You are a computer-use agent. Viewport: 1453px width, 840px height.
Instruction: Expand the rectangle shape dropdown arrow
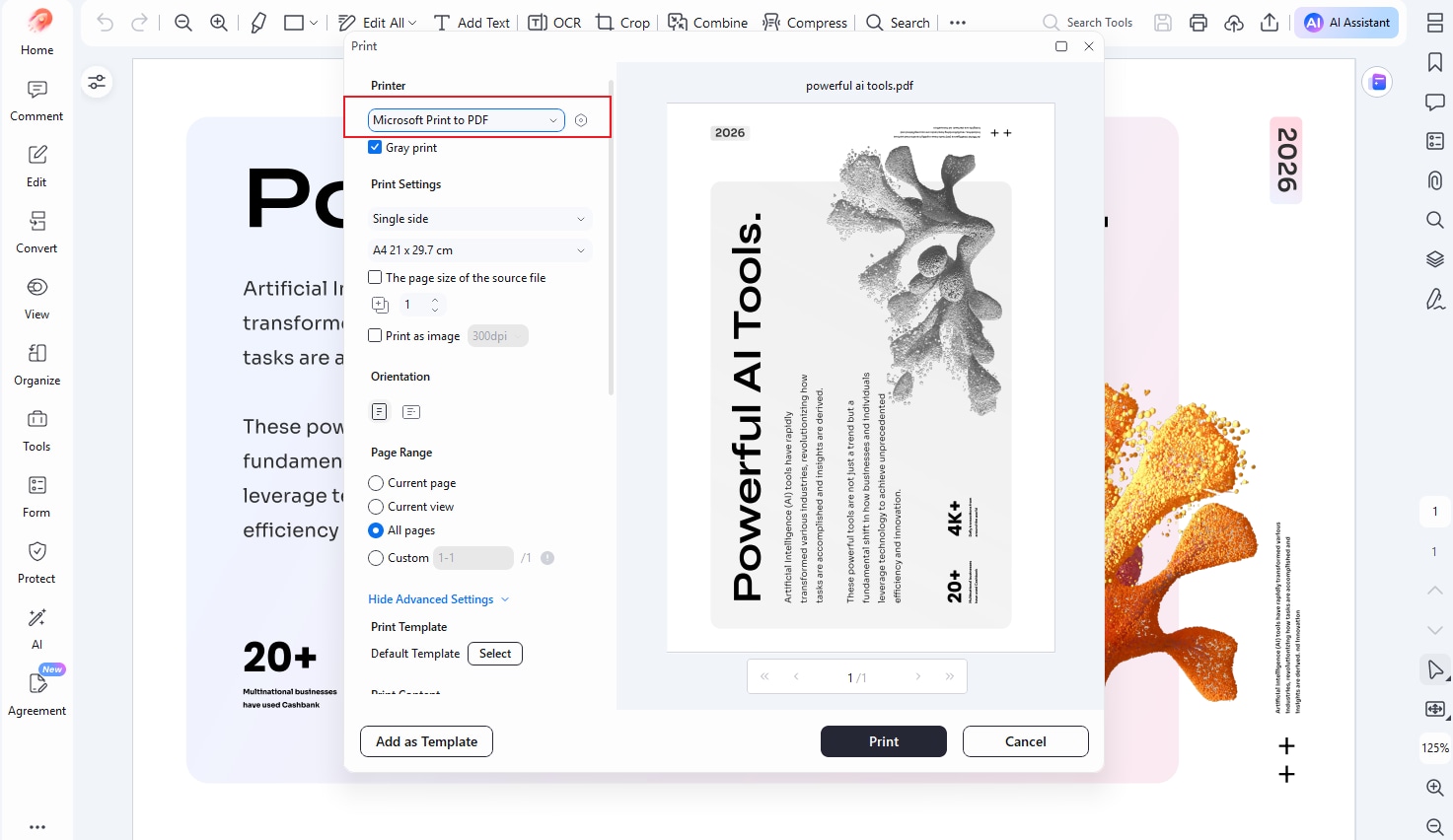click(314, 23)
